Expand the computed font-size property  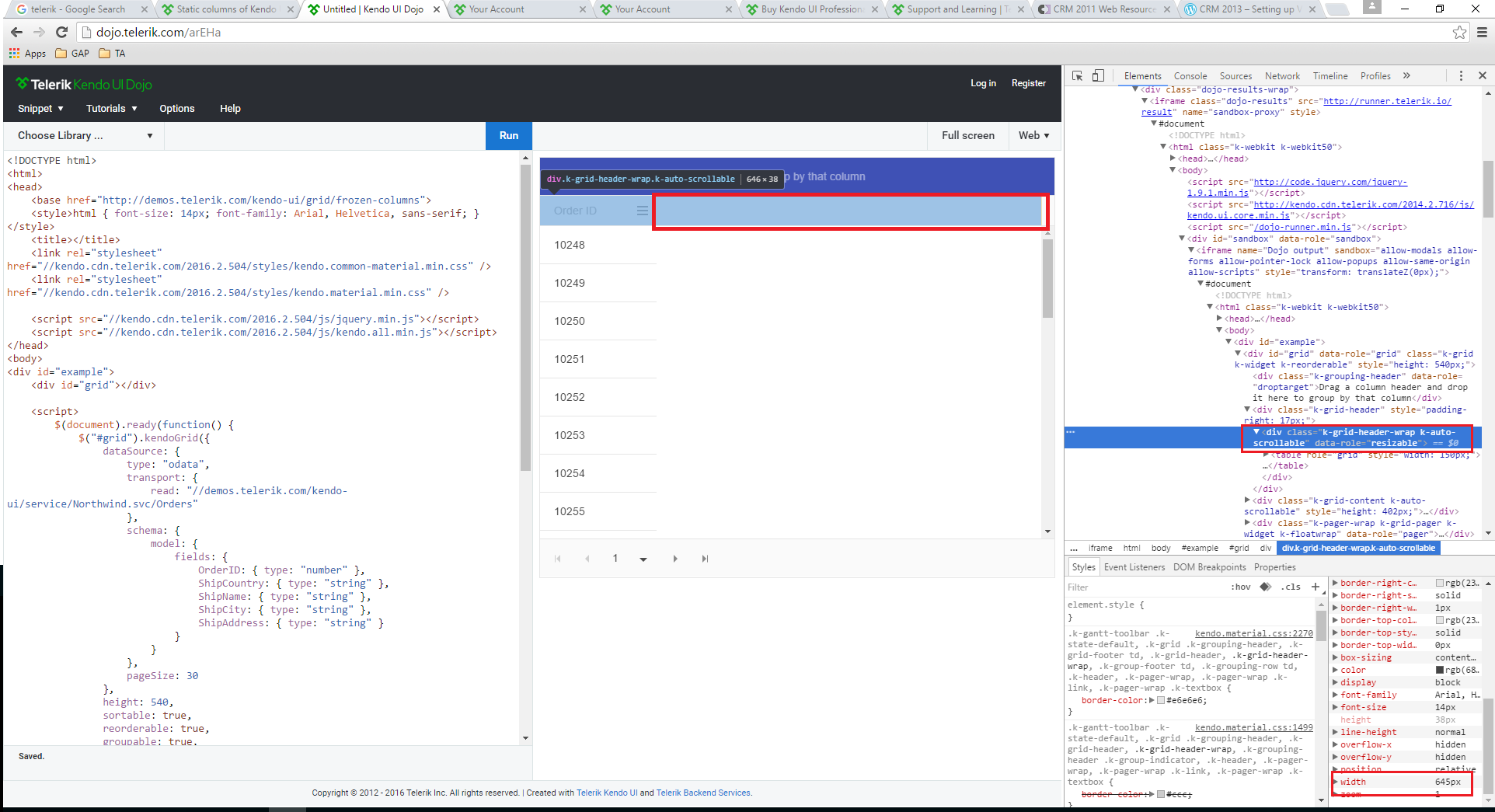(x=1336, y=707)
